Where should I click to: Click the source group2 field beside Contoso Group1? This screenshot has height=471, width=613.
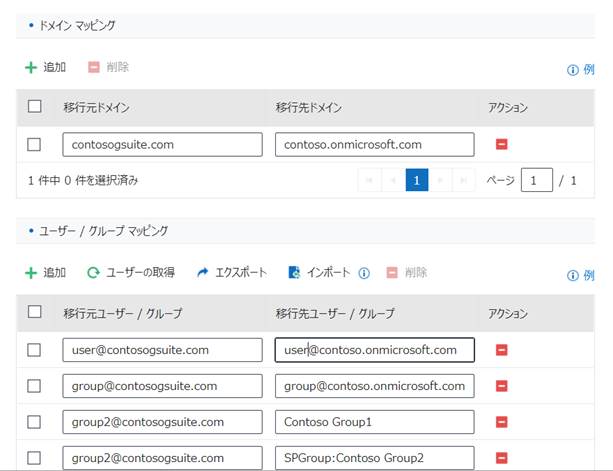tap(162, 422)
